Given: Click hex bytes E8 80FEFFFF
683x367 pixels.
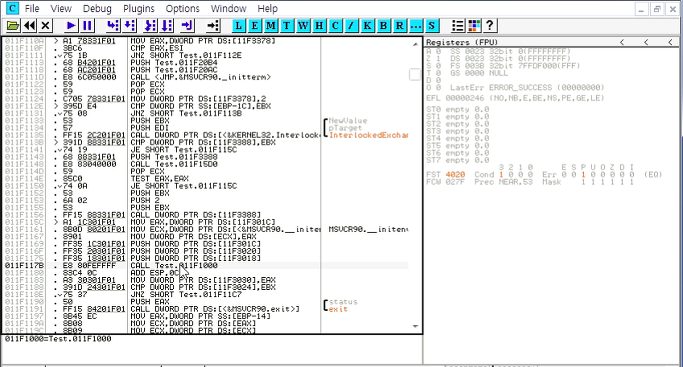Looking at the screenshot, I should pyautogui.click(x=89, y=266).
